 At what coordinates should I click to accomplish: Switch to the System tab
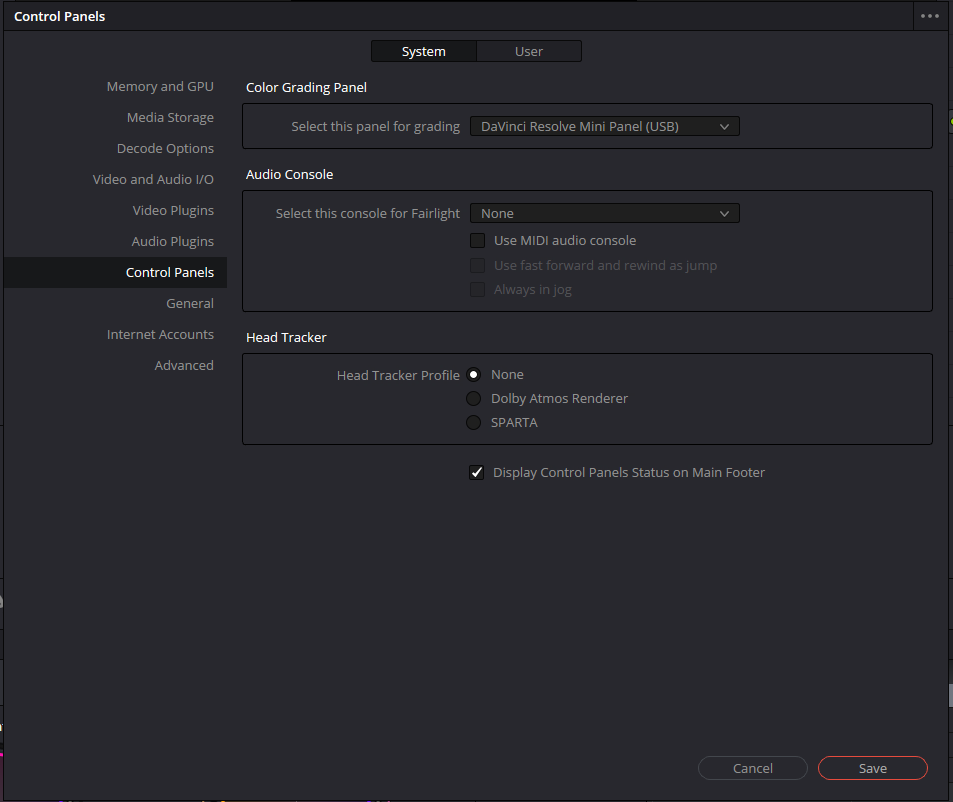pyautogui.click(x=424, y=52)
